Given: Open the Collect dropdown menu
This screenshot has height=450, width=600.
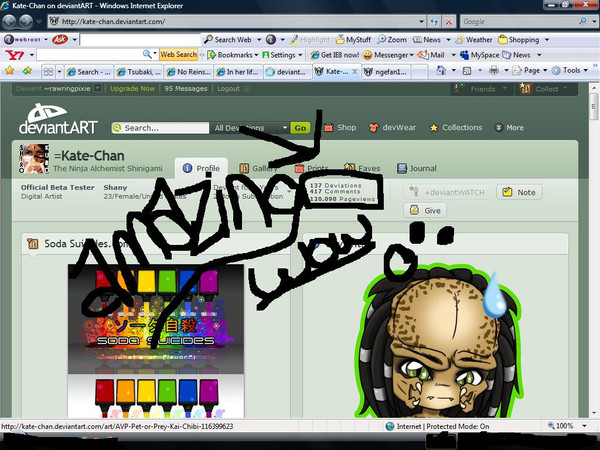Looking at the screenshot, I should pyautogui.click(x=546, y=89).
